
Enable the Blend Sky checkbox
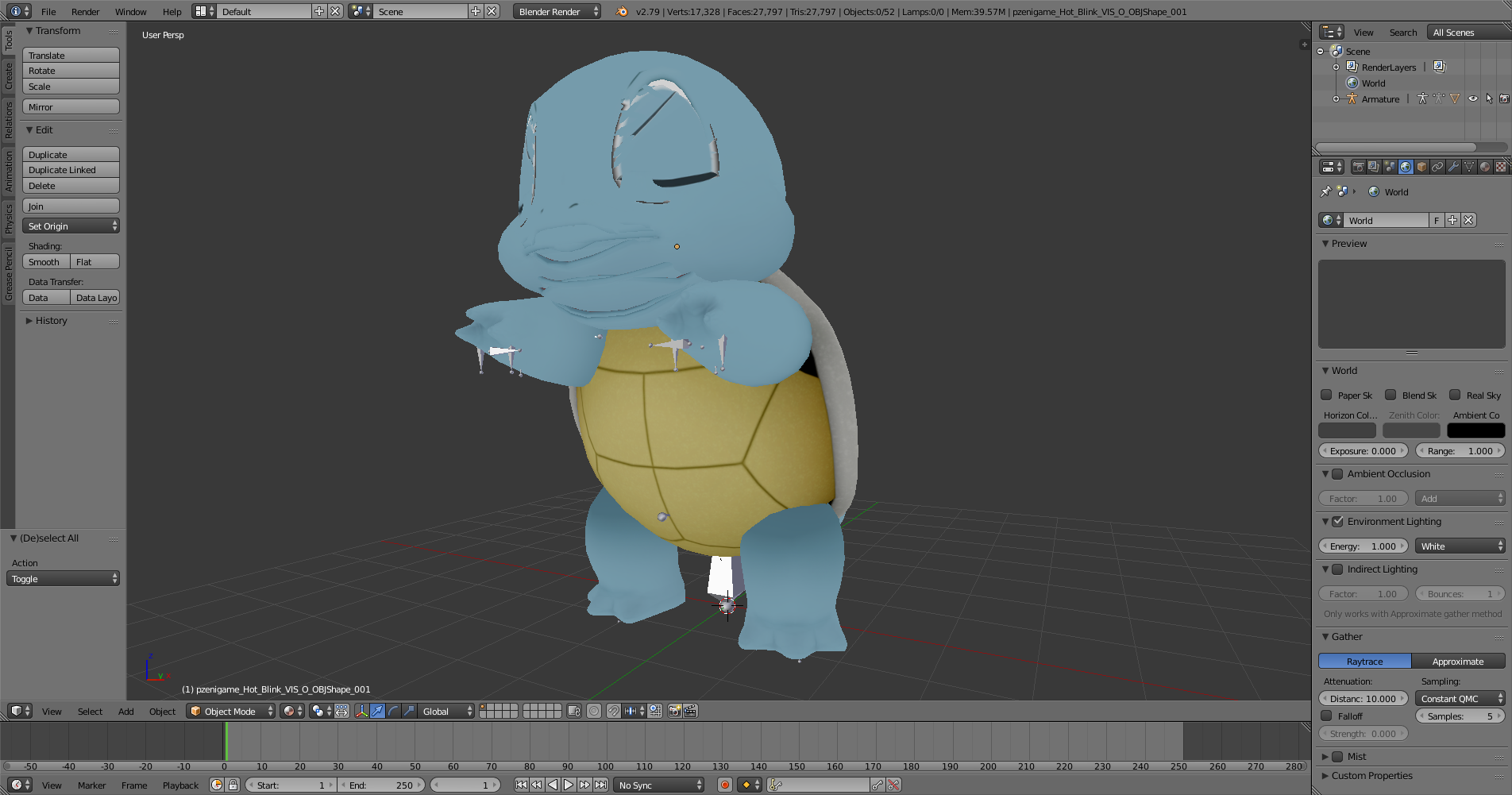point(1390,395)
